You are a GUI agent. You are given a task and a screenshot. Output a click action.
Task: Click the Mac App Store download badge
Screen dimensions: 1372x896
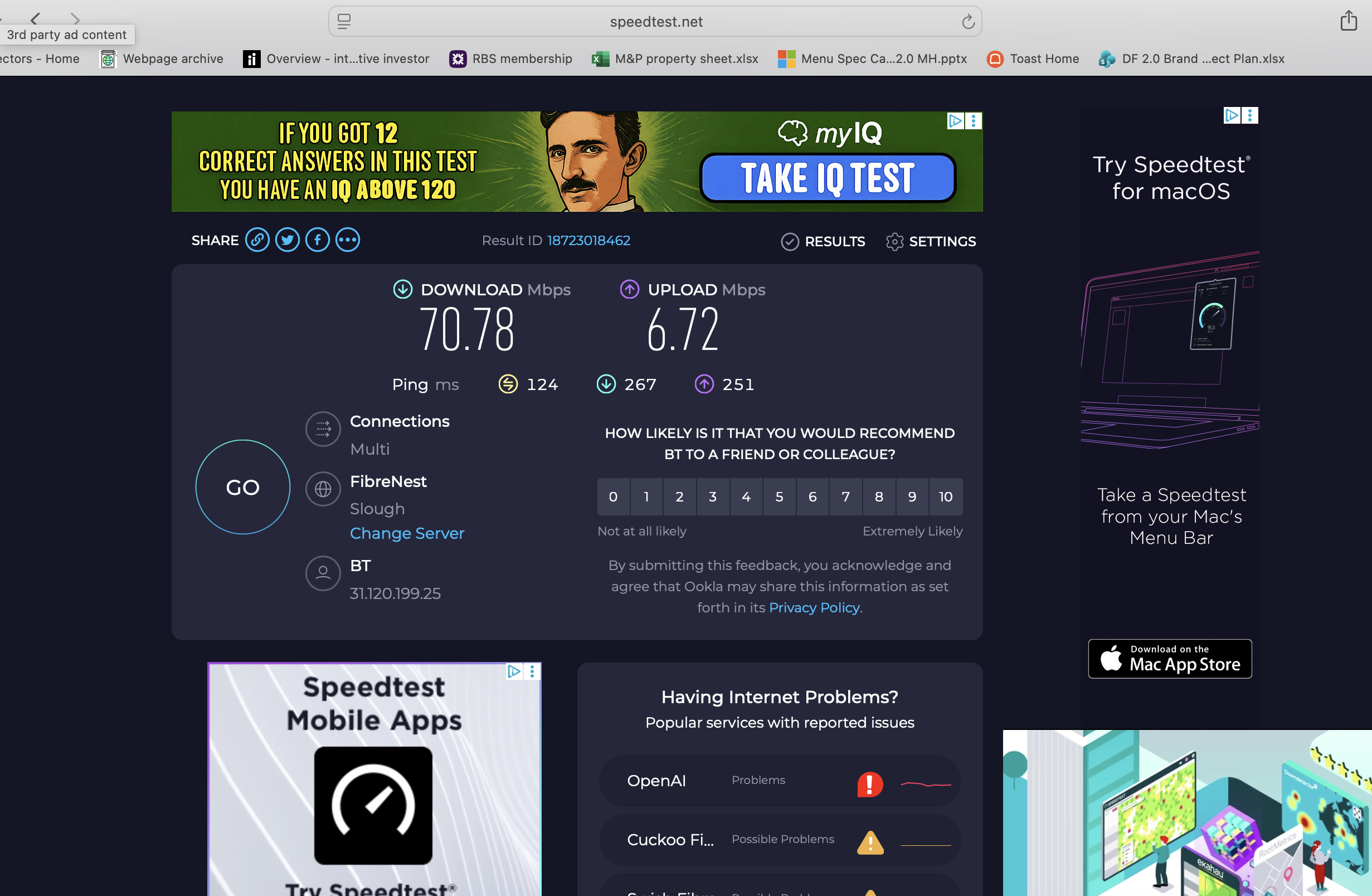pos(1170,659)
